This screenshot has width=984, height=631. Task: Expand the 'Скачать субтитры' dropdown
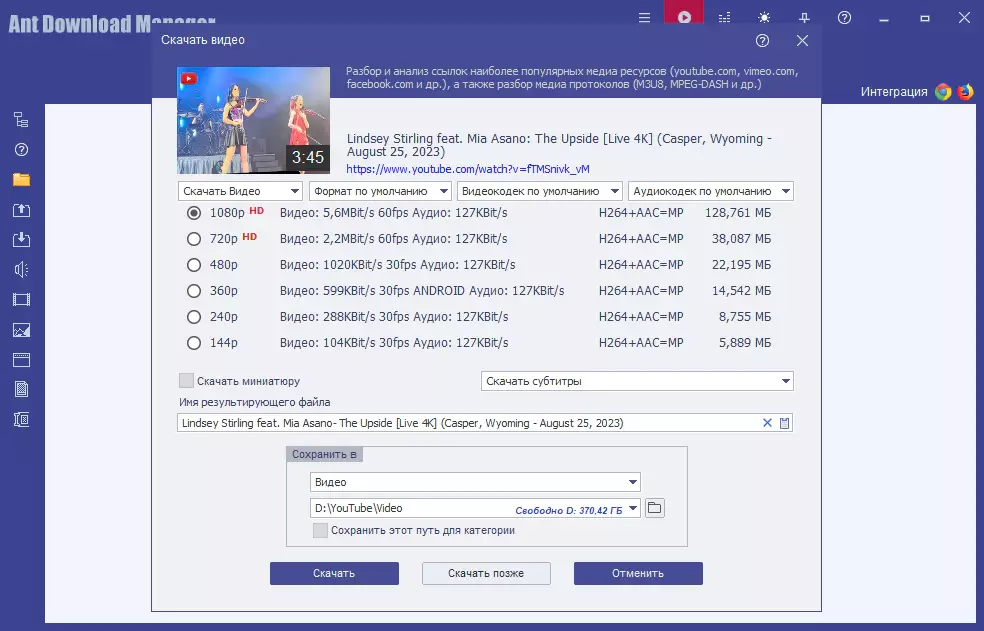[x=636, y=381]
